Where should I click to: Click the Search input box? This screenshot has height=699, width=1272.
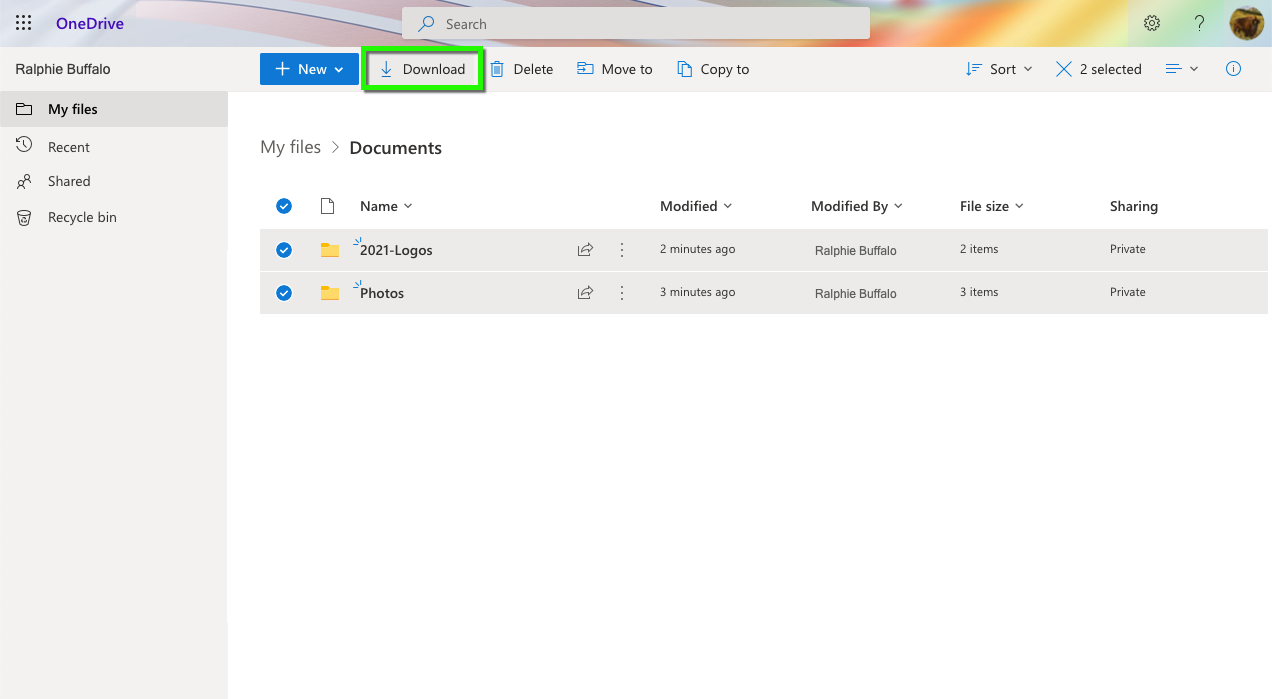tap(636, 24)
